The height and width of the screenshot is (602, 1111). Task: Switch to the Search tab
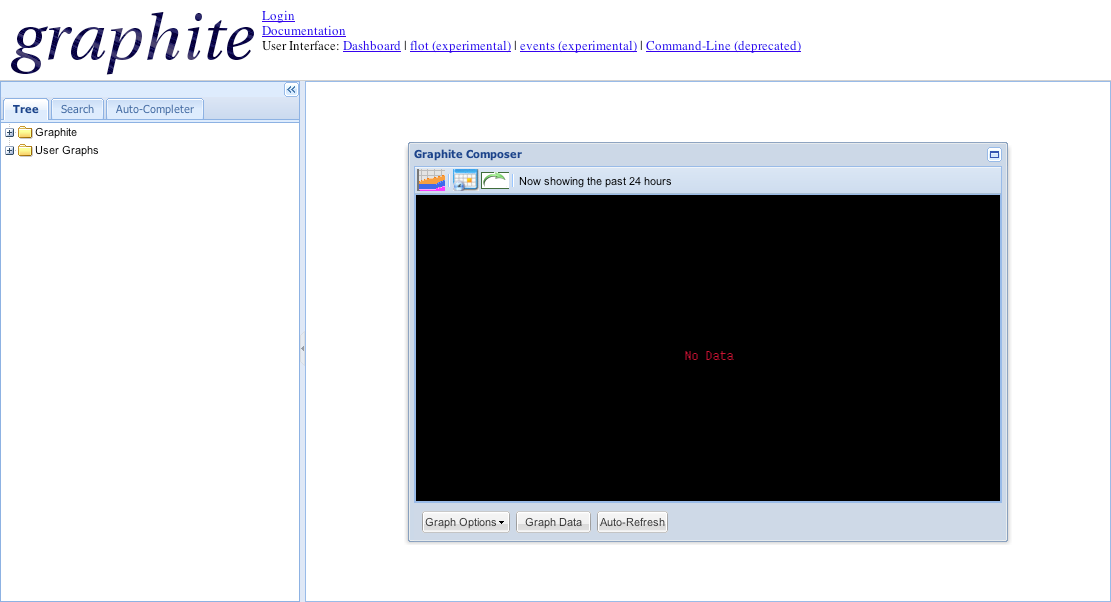coord(77,109)
